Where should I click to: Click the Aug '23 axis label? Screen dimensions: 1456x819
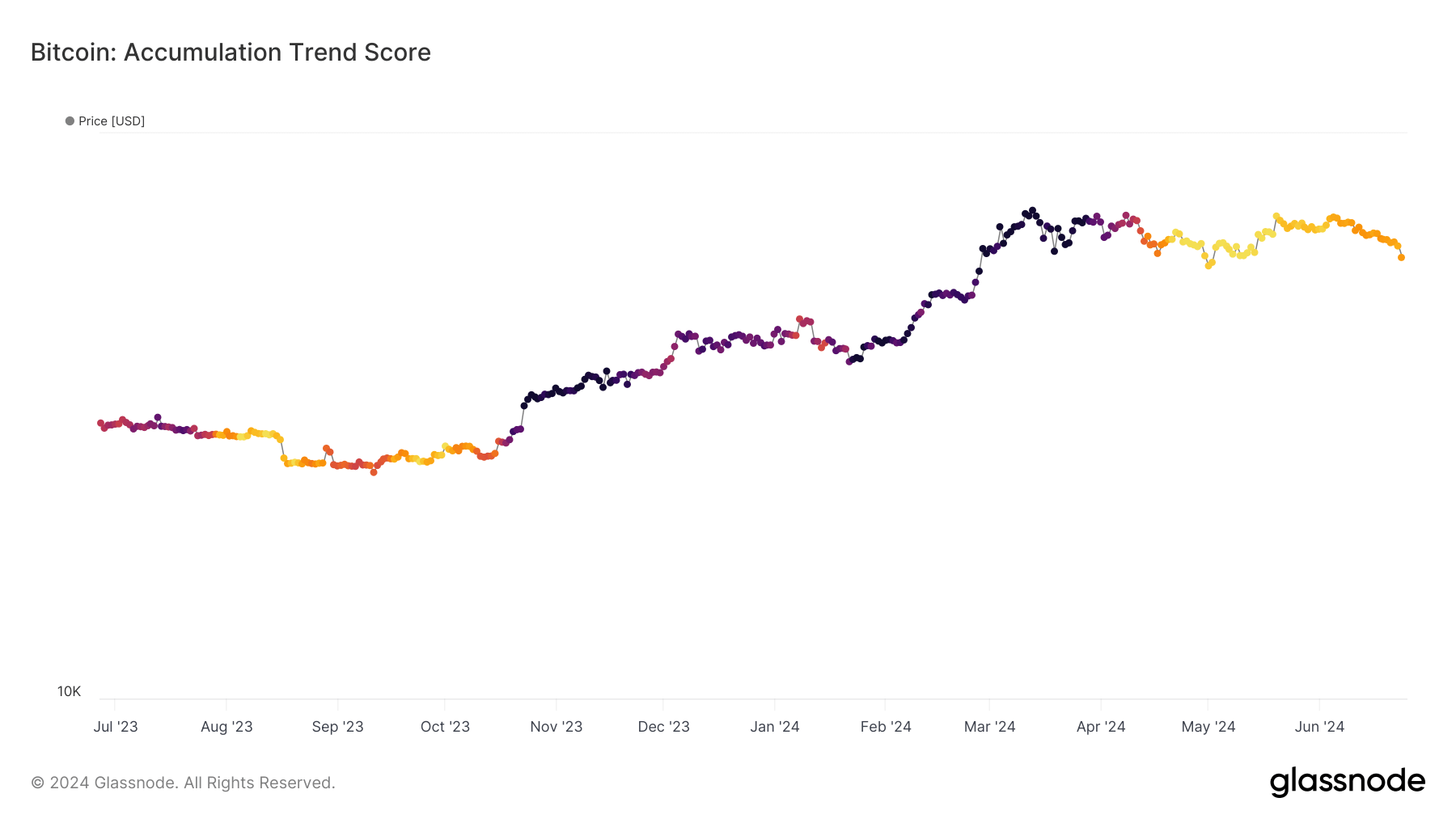pos(226,727)
